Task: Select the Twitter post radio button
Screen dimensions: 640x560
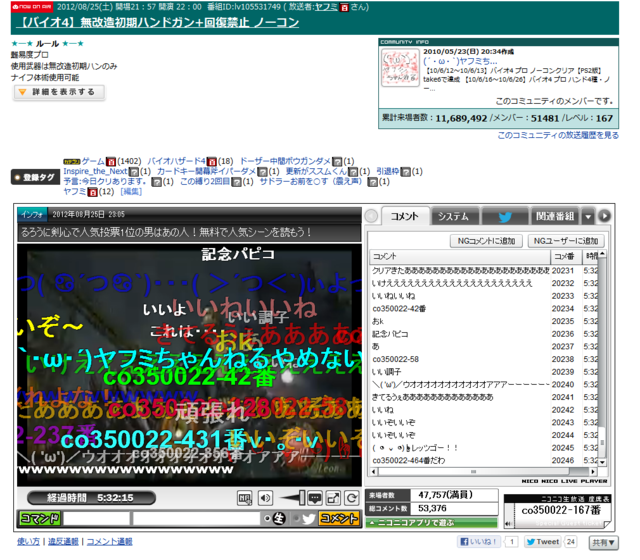Action: [x=296, y=519]
